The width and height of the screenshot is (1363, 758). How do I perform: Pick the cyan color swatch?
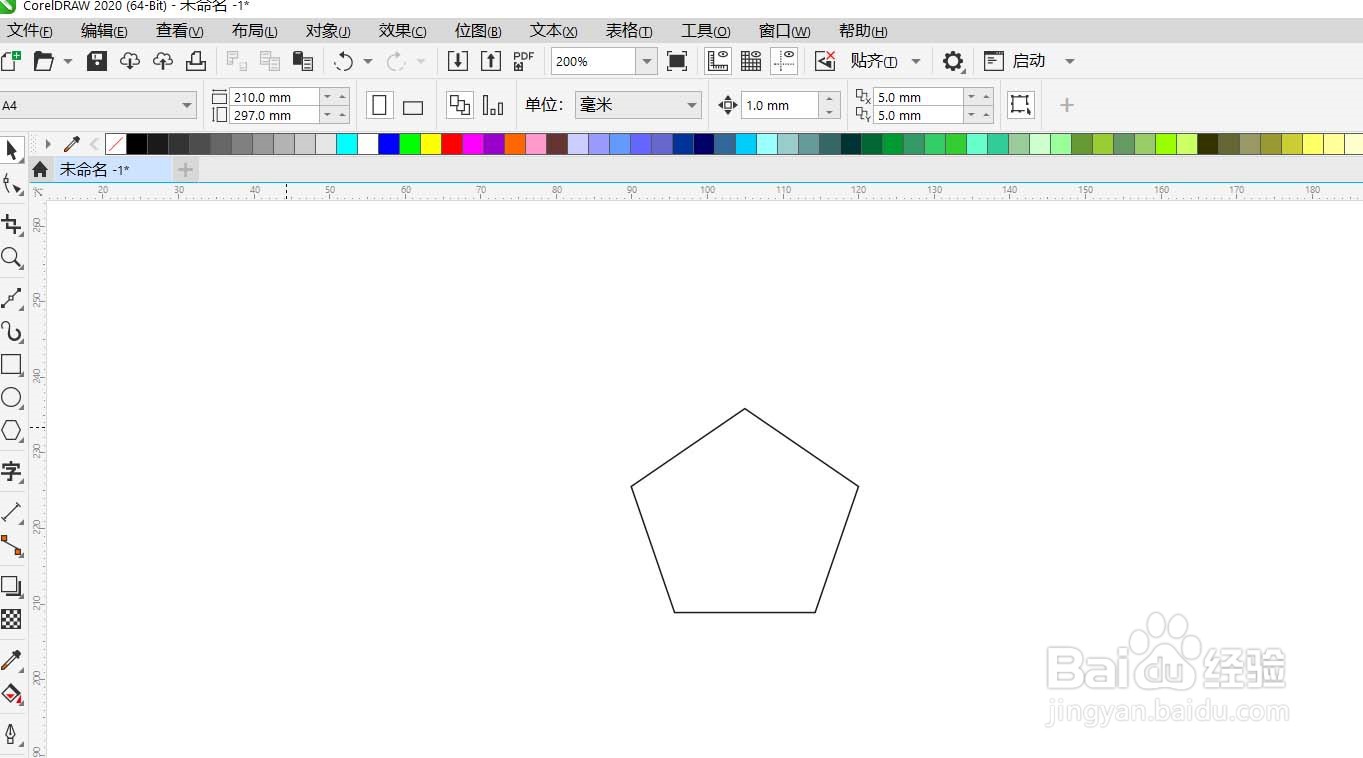pyautogui.click(x=347, y=144)
